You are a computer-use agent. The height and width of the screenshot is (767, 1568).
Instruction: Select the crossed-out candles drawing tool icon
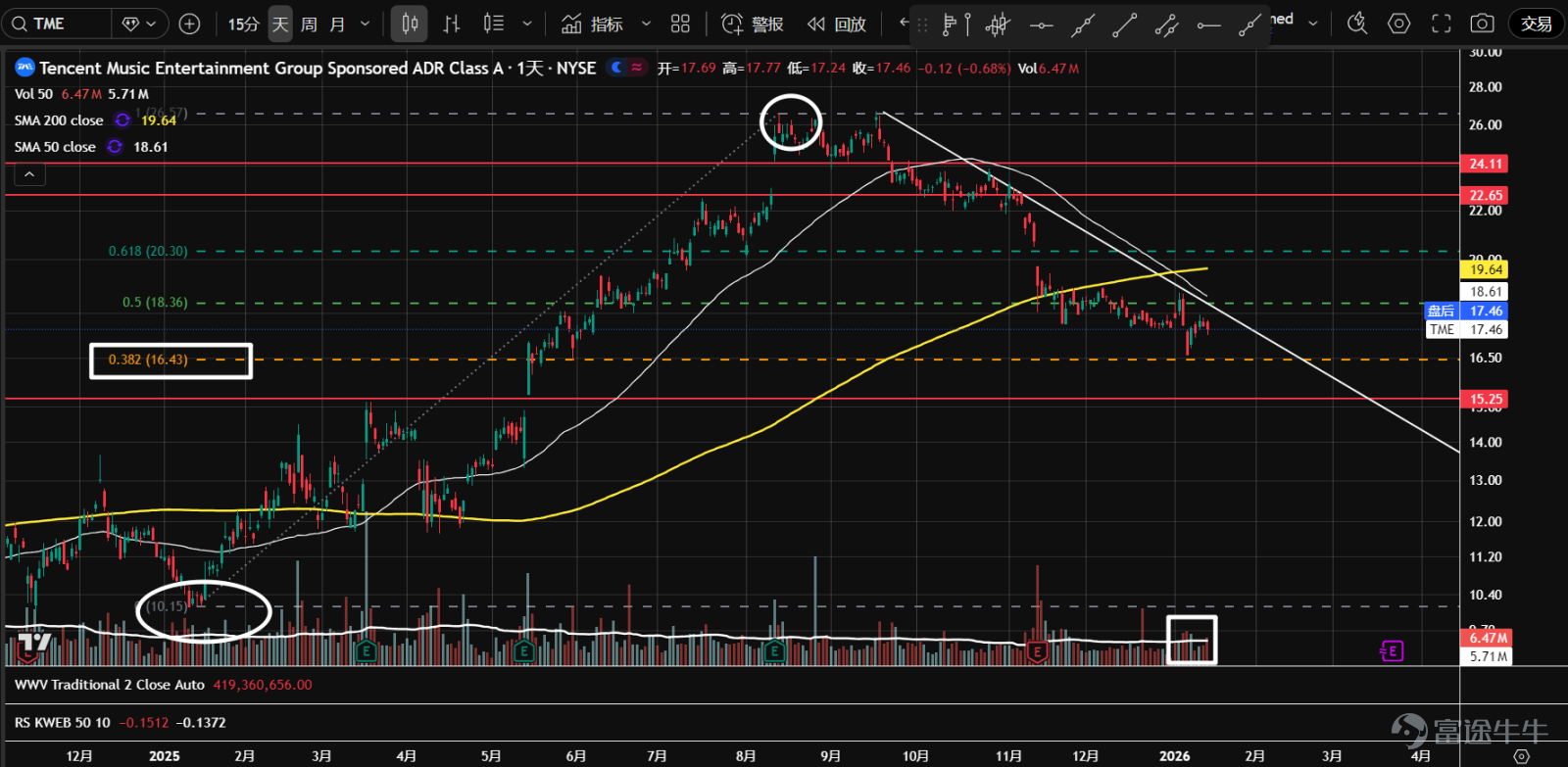pos(998,25)
